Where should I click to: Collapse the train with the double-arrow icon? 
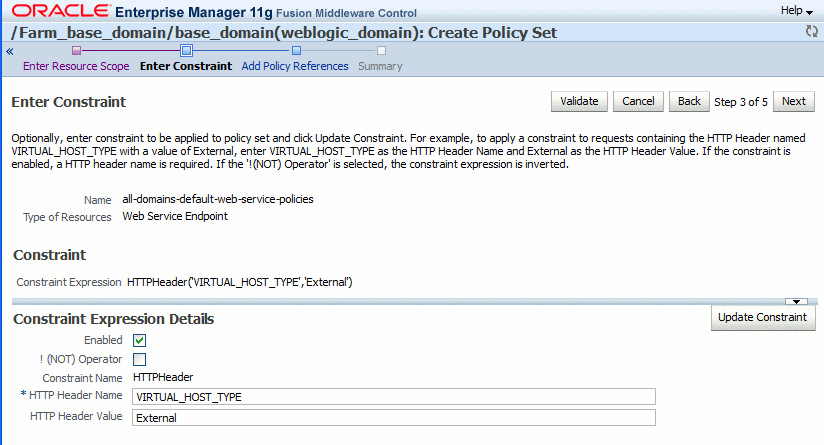(x=9, y=51)
